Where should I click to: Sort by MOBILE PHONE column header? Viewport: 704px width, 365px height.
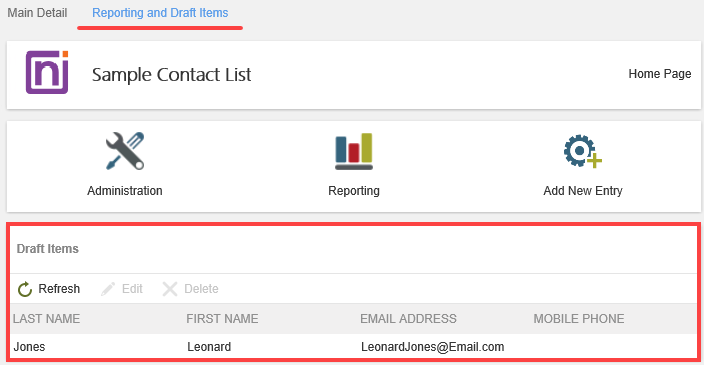(579, 319)
